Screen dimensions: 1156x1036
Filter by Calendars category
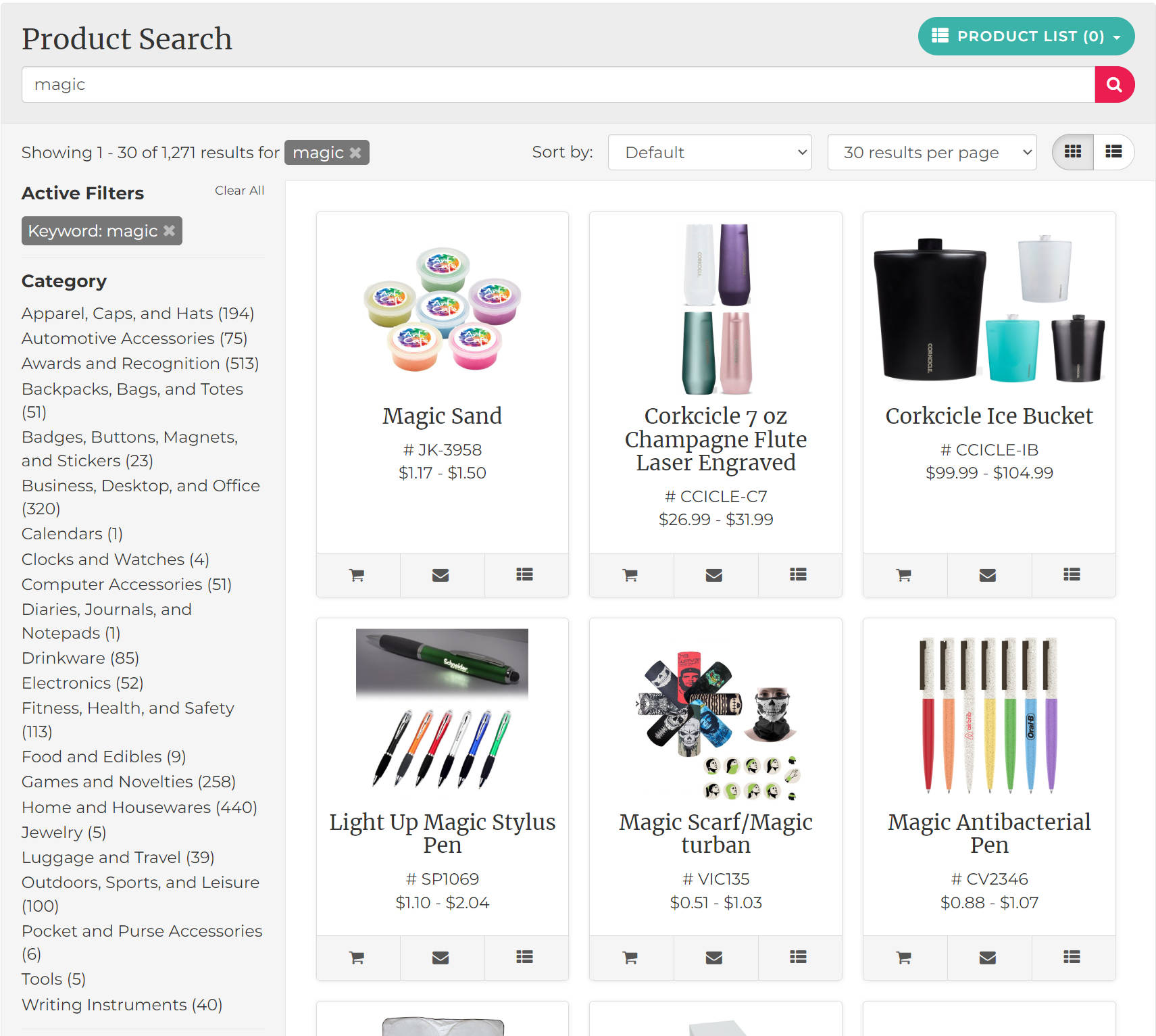pos(72,534)
